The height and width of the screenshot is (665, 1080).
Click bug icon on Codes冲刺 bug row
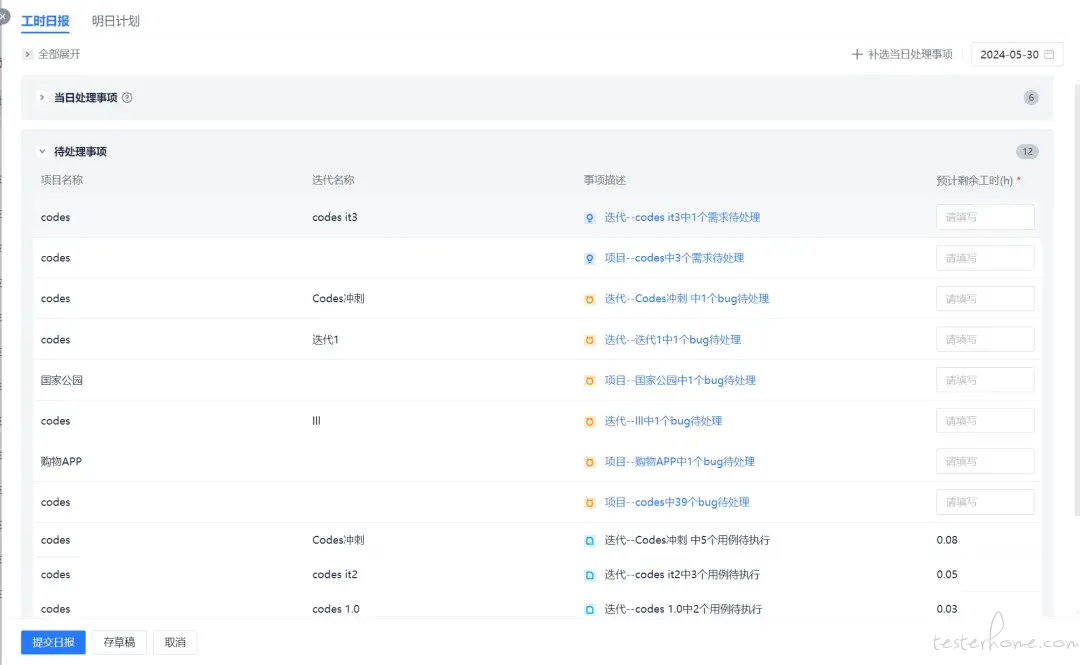tap(590, 299)
